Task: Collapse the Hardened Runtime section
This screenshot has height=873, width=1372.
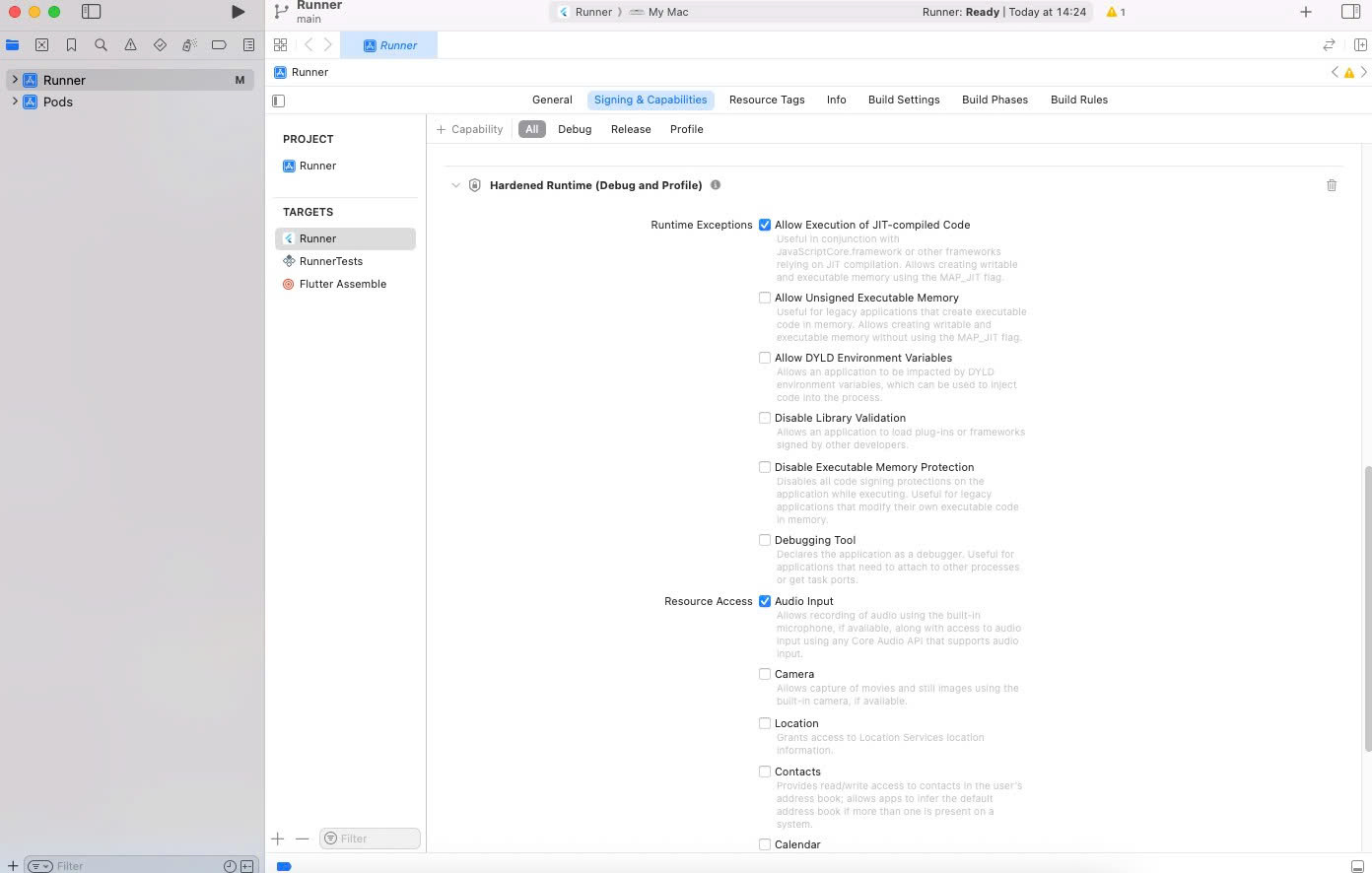Action: (455, 185)
